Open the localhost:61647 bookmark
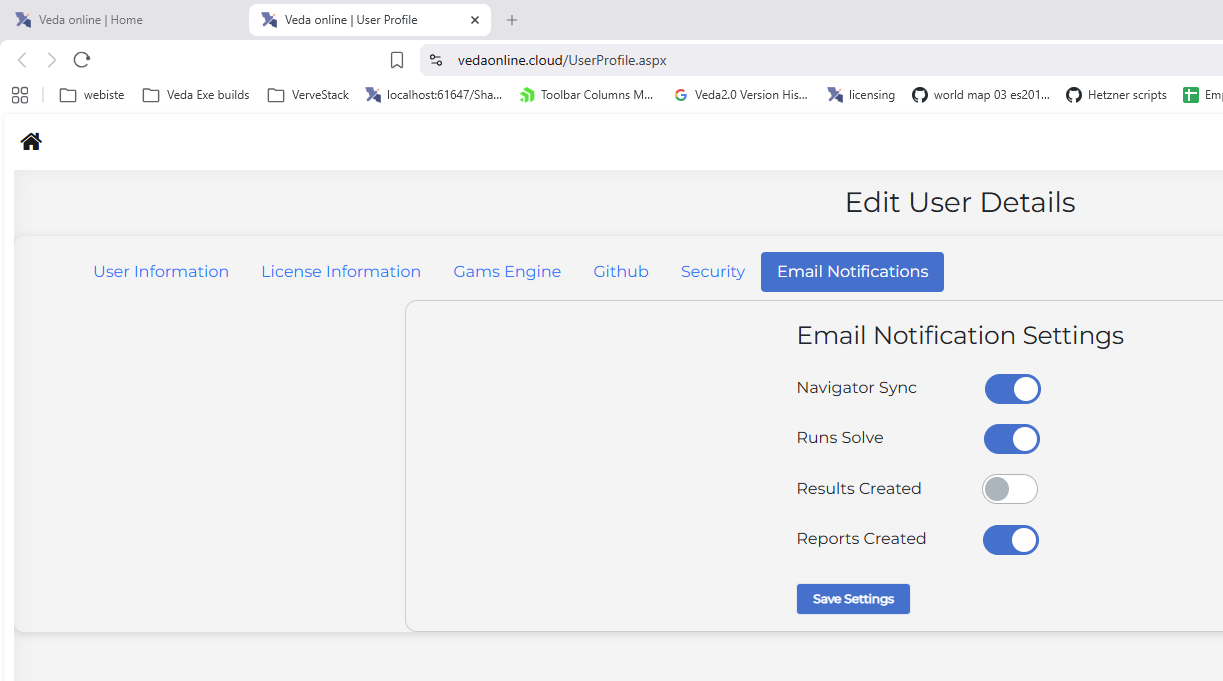The height and width of the screenshot is (681, 1223). 434,95
